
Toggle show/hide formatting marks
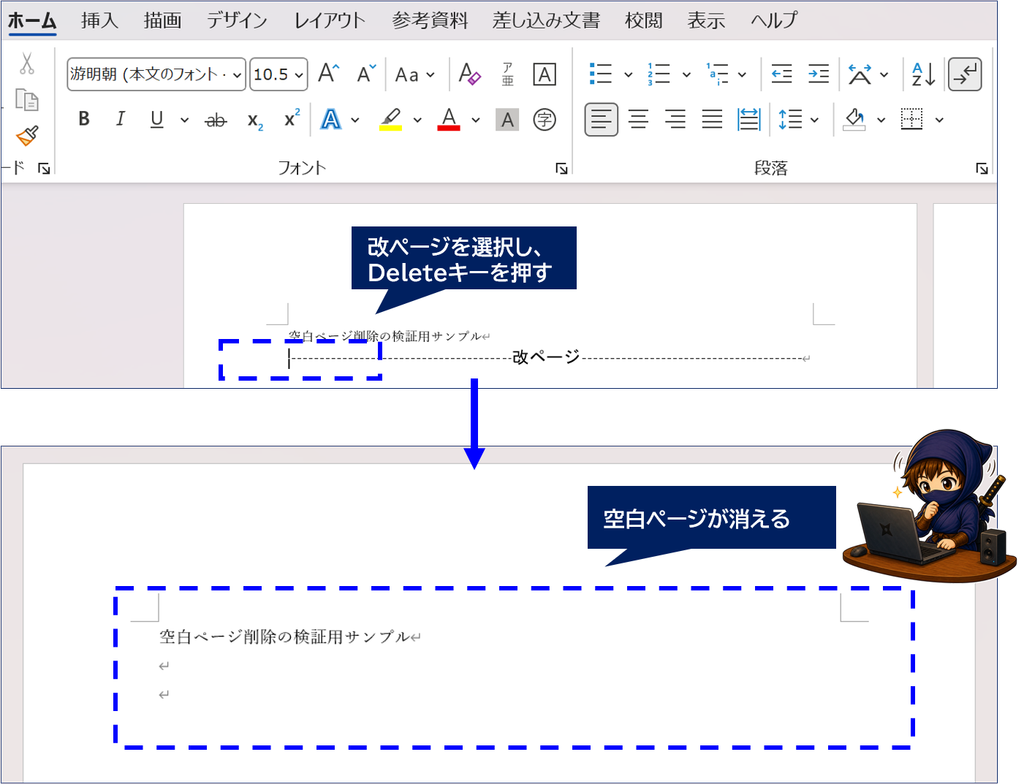click(x=965, y=74)
